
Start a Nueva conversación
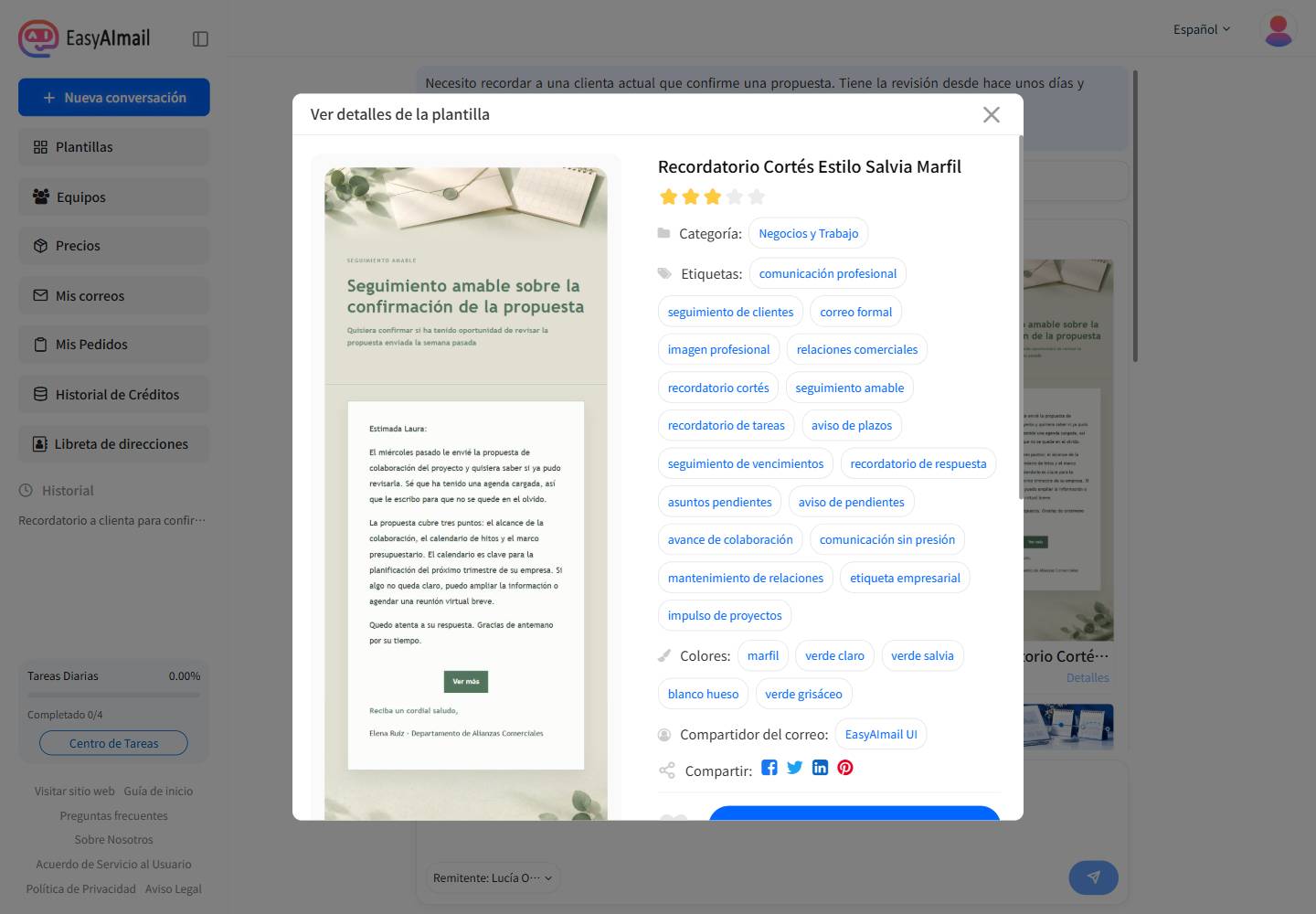(x=114, y=98)
